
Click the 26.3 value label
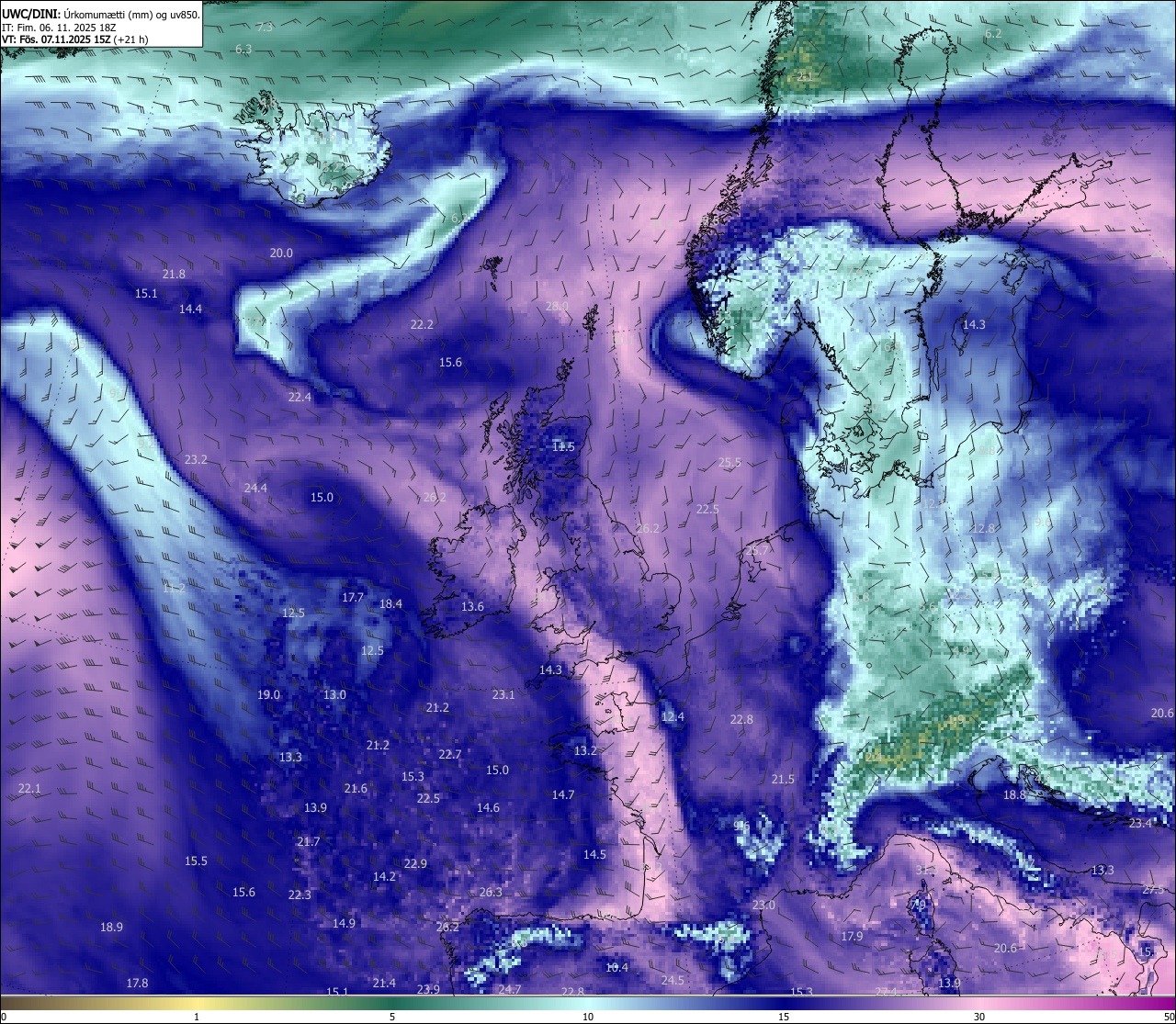491,892
